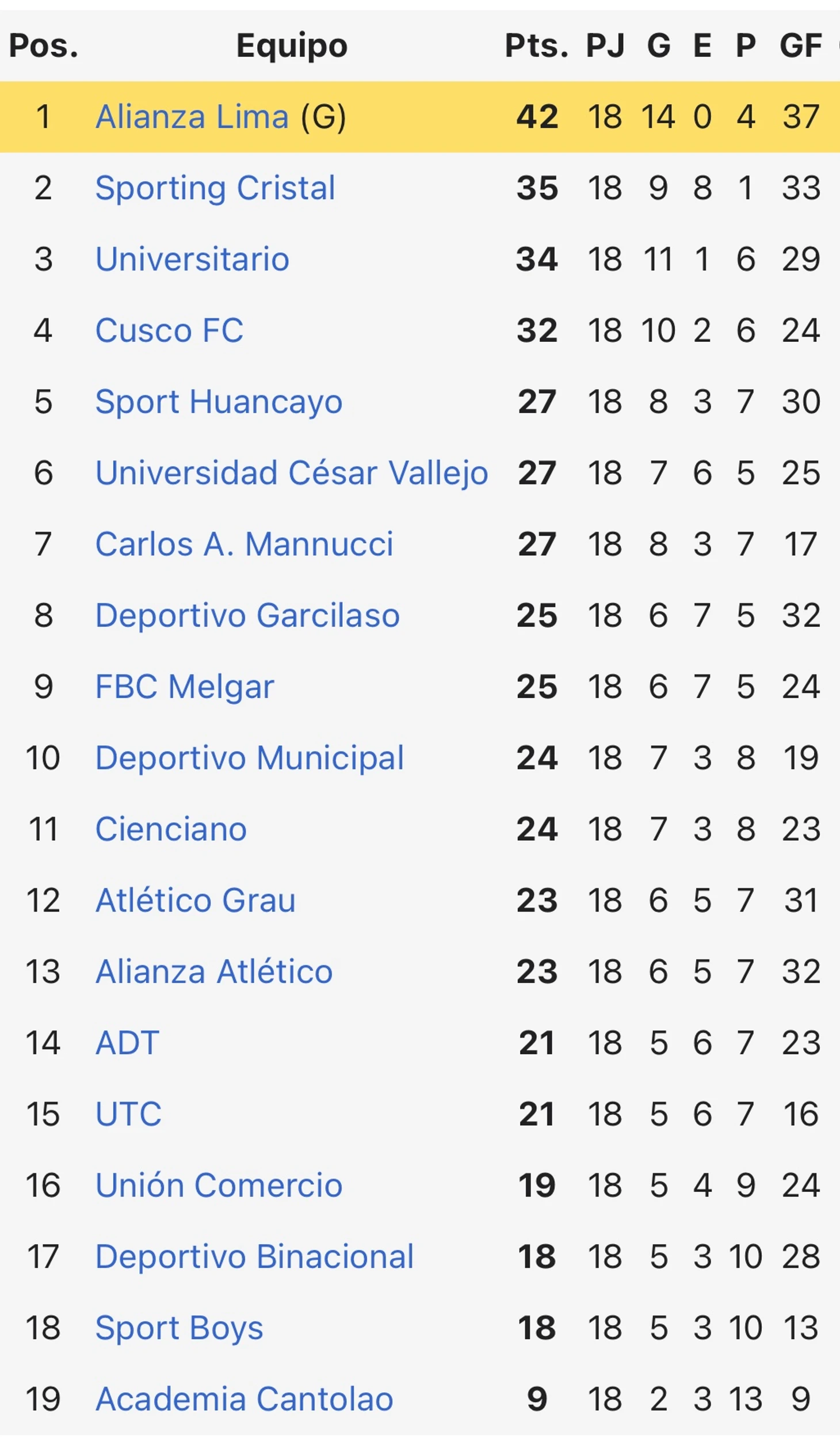Open Deportivo Garcilaso team page

coord(247,615)
